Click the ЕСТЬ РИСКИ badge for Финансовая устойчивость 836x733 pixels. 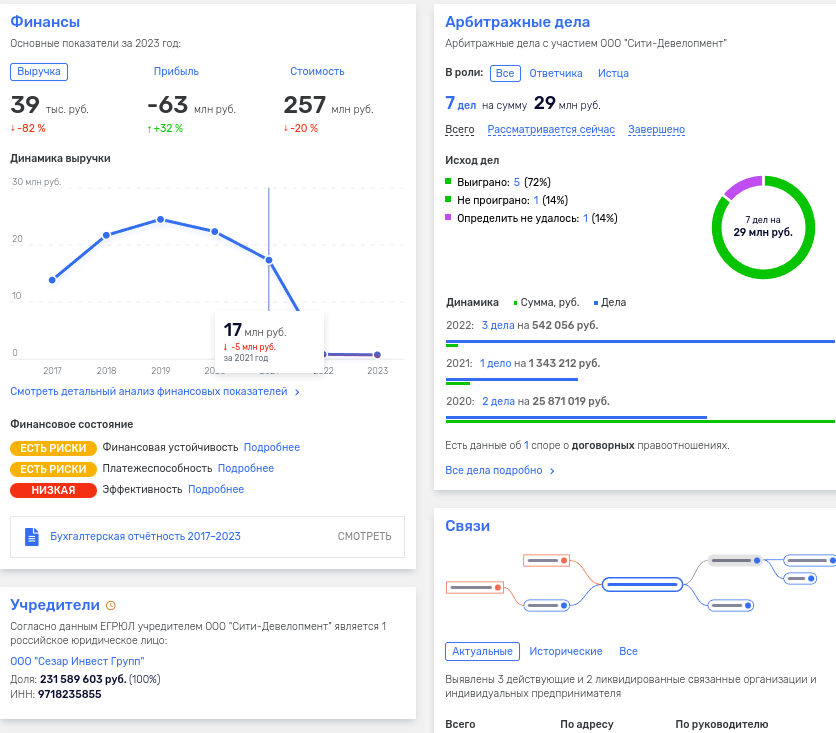(53, 448)
